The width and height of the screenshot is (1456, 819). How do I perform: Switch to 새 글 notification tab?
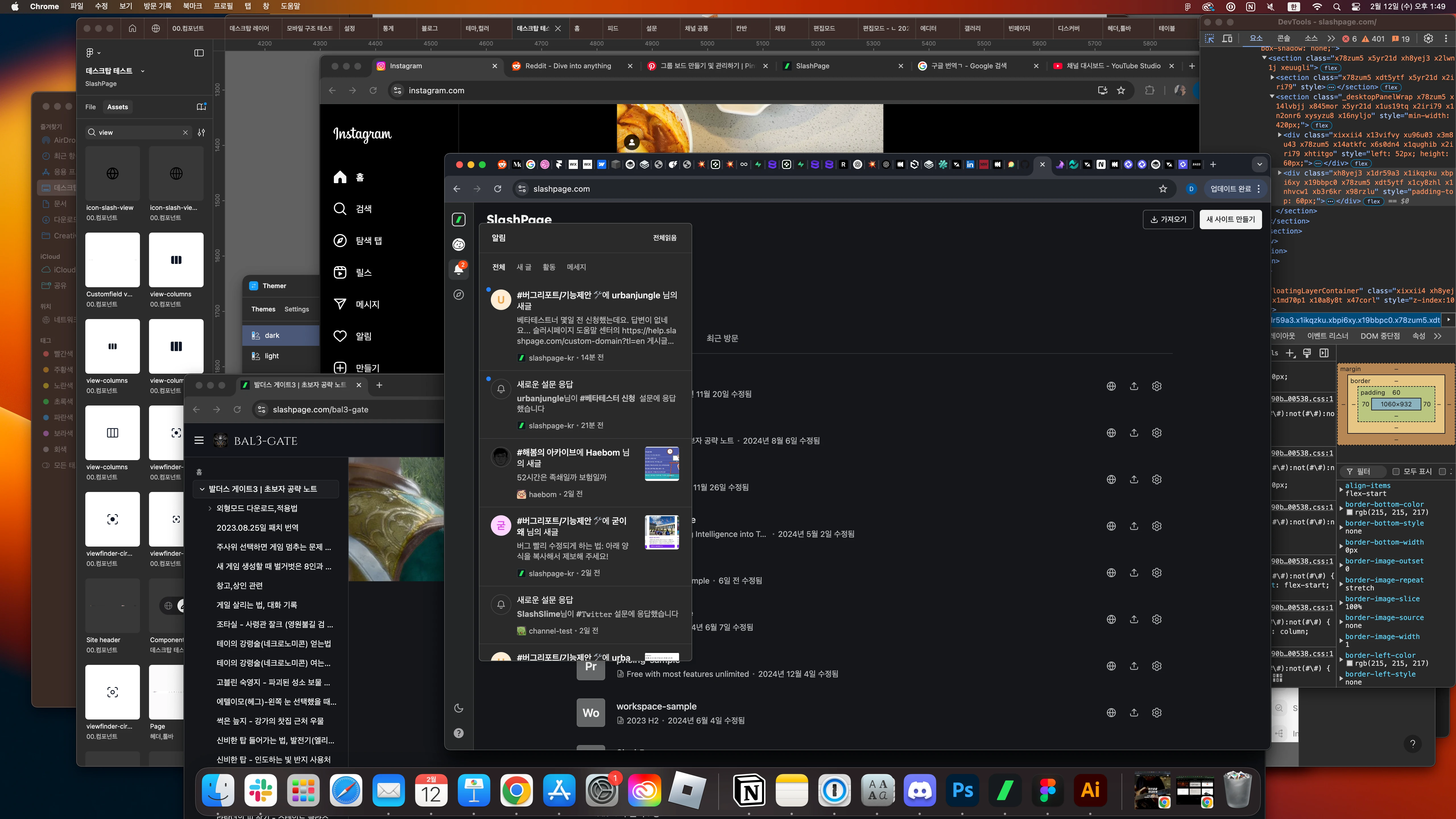pos(523,267)
